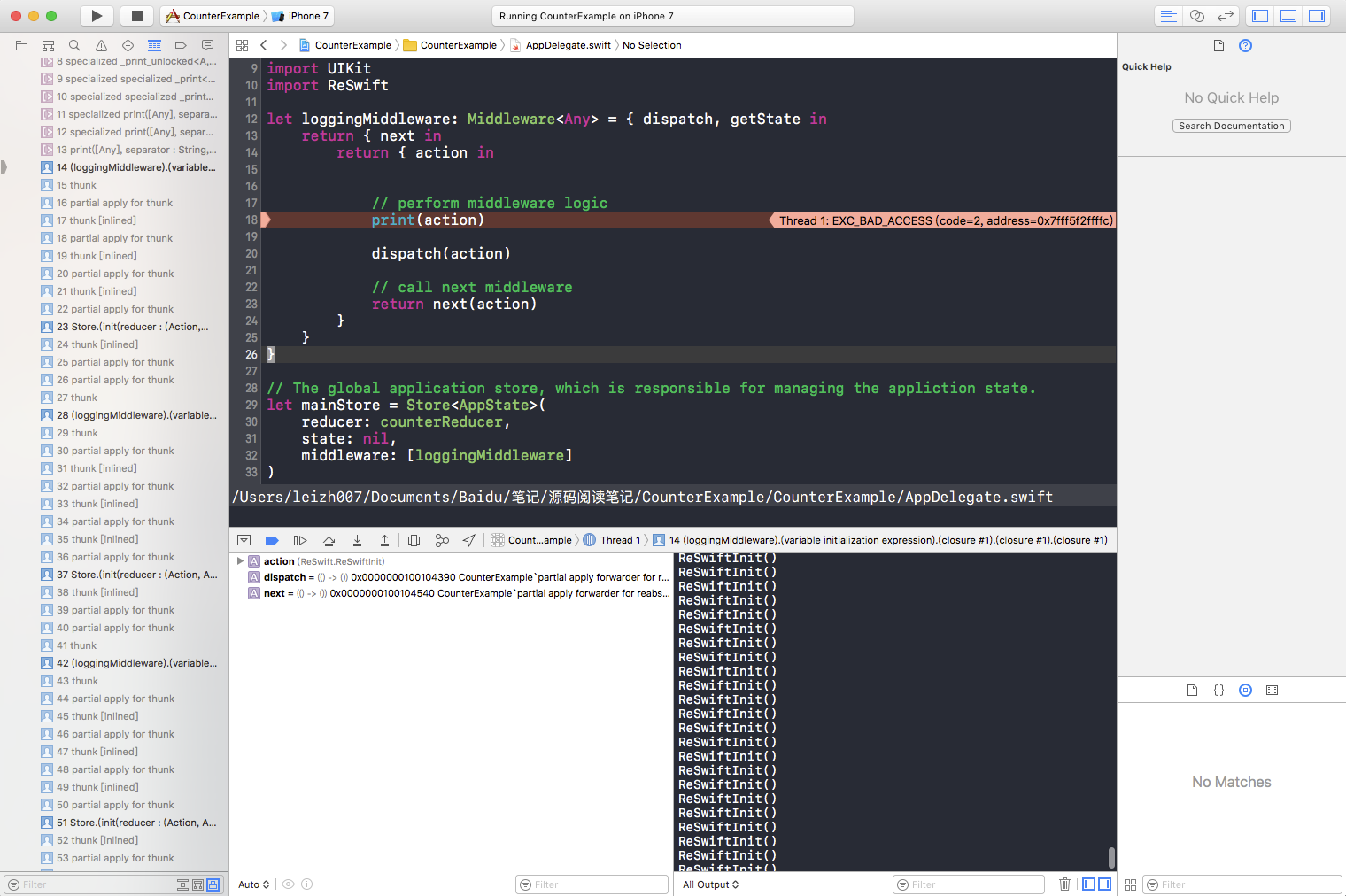Open the related items grid menu
1346x896 pixels.
pyautogui.click(x=242, y=45)
